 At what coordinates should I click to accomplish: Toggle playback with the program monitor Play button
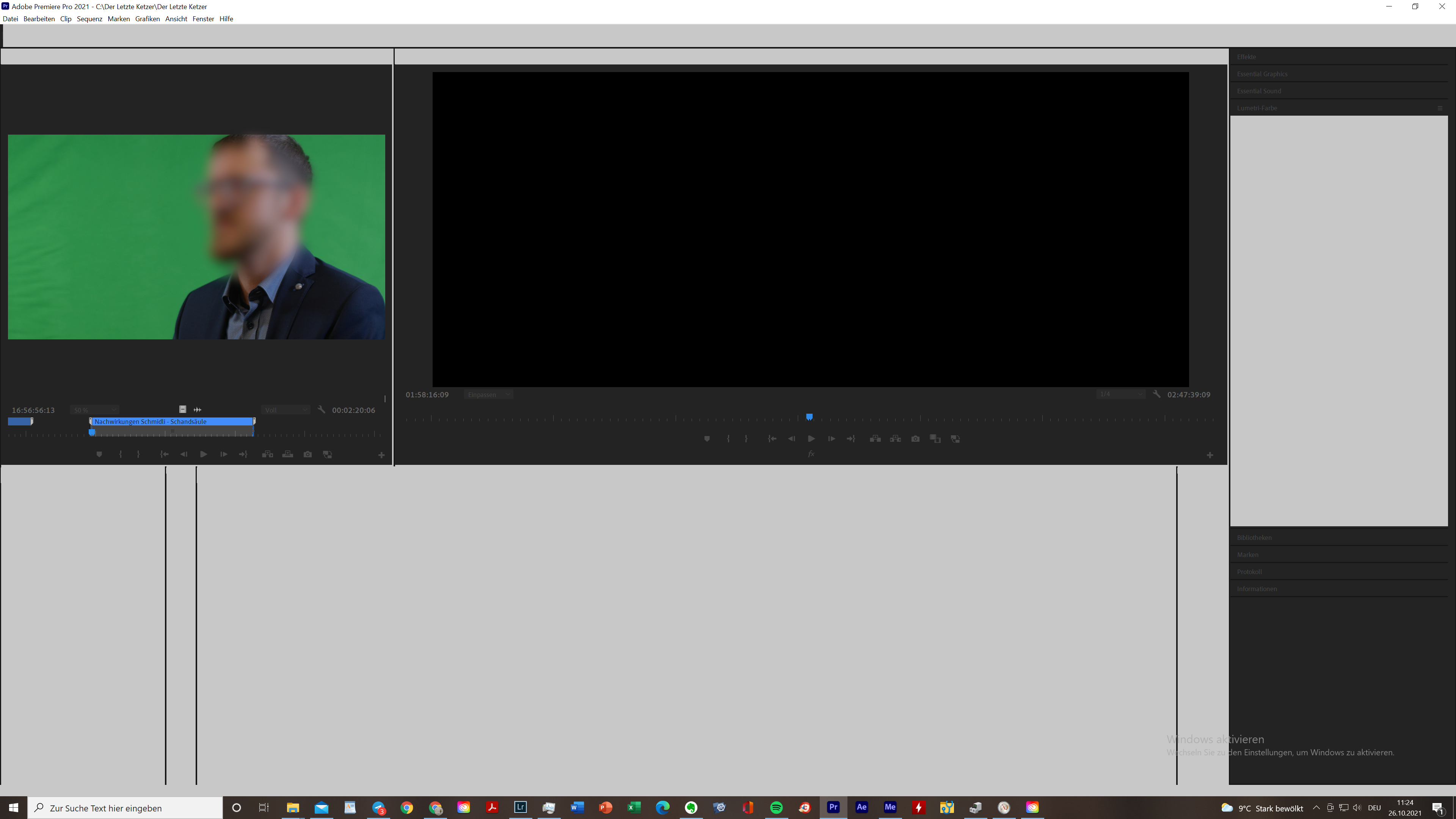click(x=811, y=439)
